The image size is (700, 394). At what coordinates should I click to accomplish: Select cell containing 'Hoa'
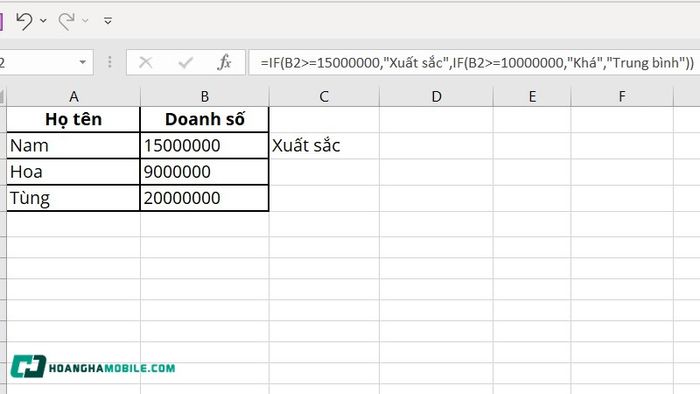point(74,172)
